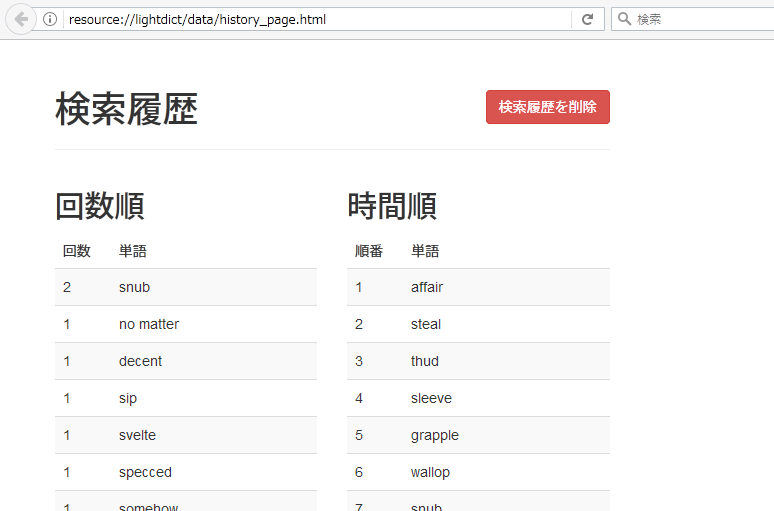Screen dimensions: 774x511
Task: Focus the URL address field
Action: pyautogui.click(x=316, y=19)
